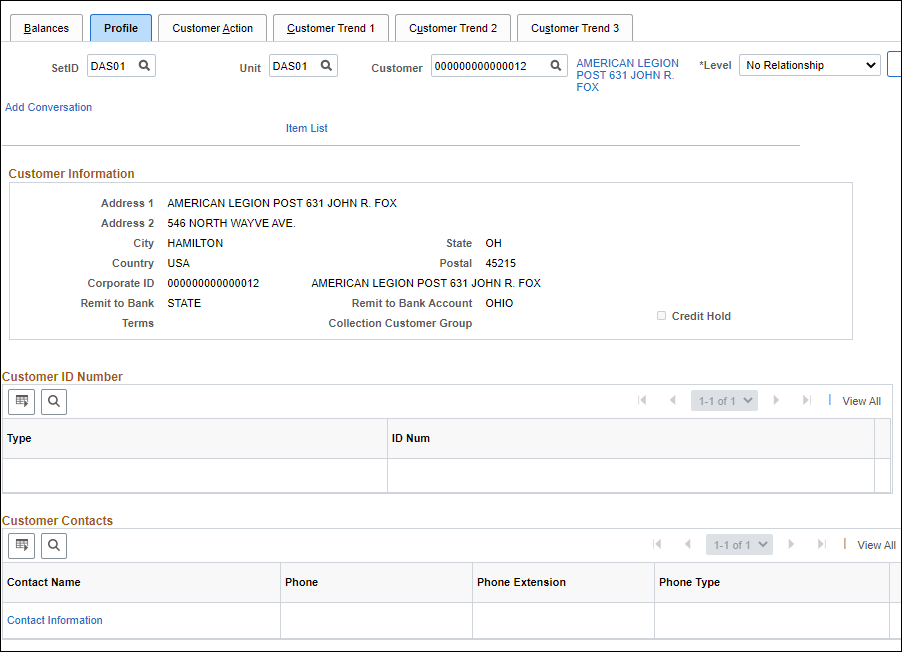Open the Item List link
902x652 pixels.
[307, 128]
